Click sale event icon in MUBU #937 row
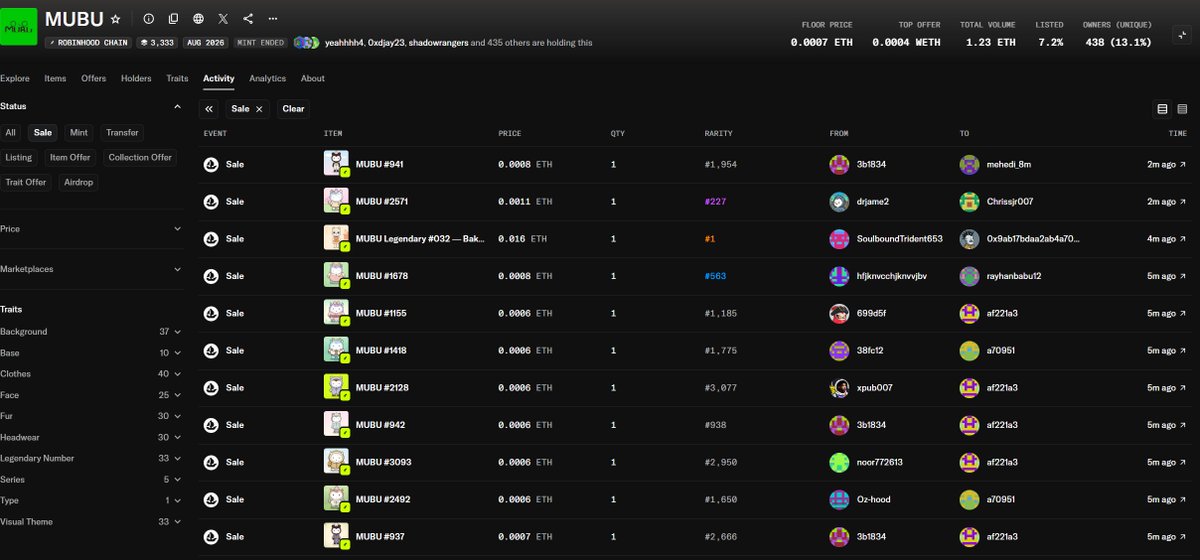 tap(211, 537)
